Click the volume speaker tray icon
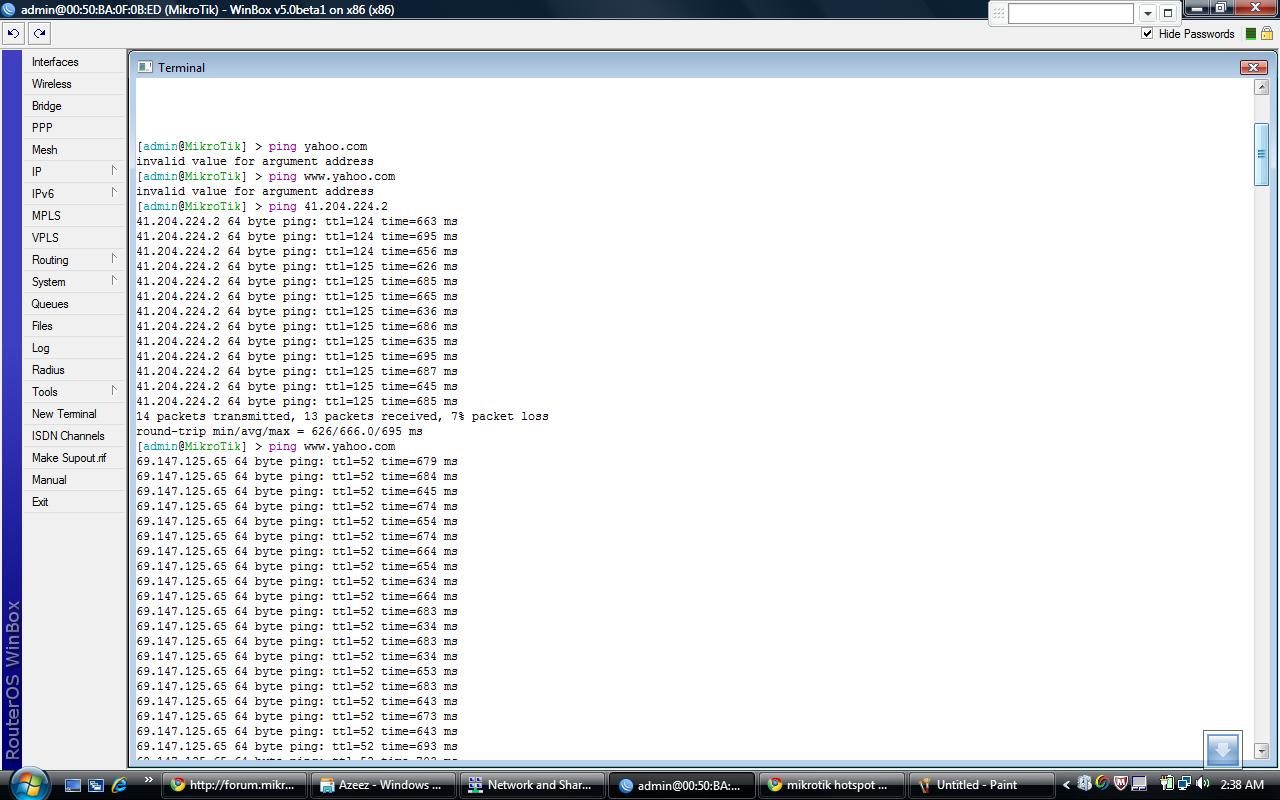 (1202, 784)
